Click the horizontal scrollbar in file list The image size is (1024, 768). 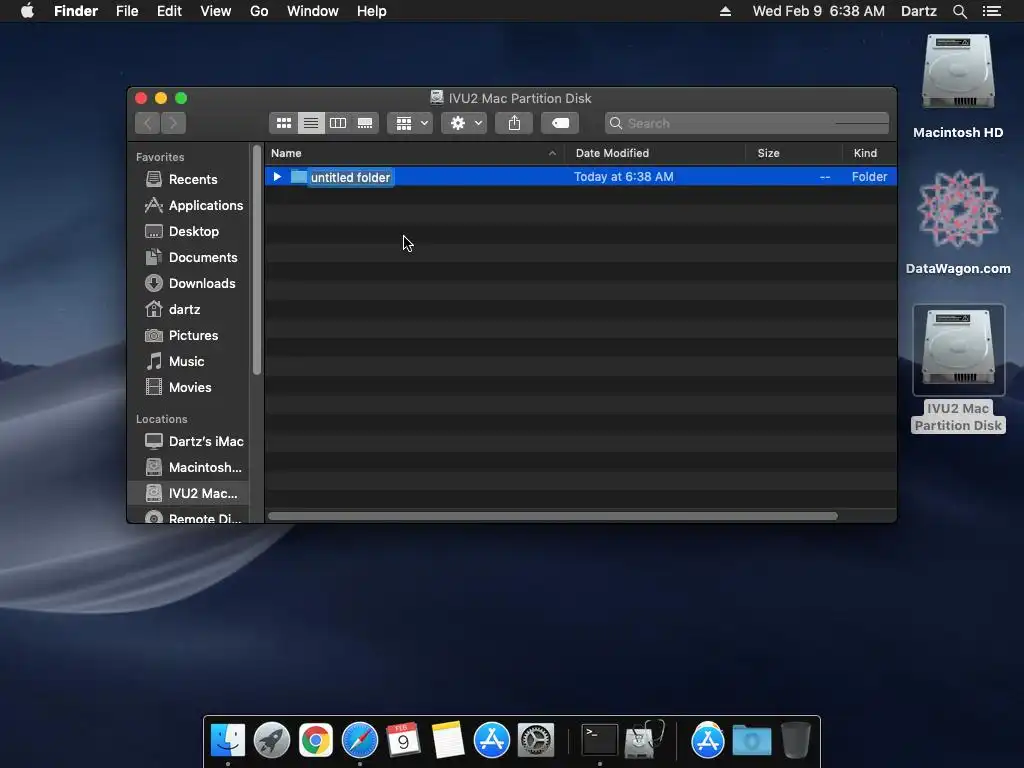click(x=553, y=516)
